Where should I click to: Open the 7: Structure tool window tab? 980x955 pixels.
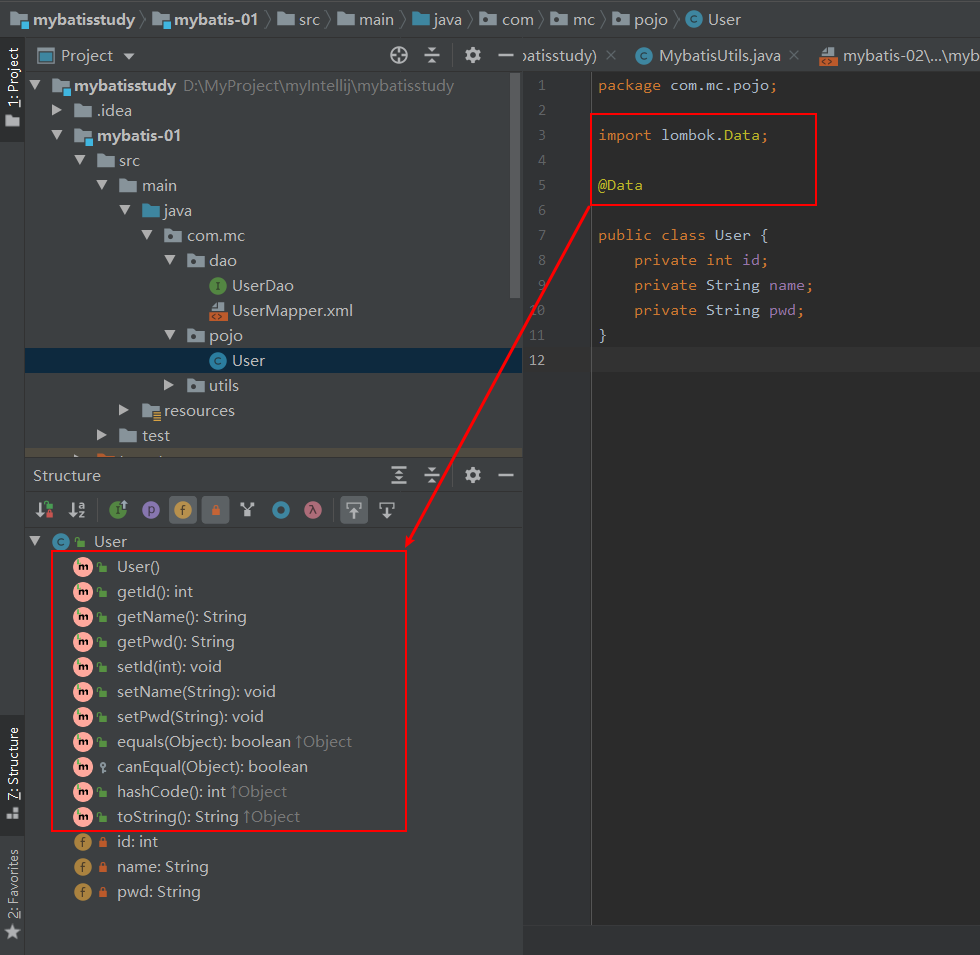tap(12, 774)
